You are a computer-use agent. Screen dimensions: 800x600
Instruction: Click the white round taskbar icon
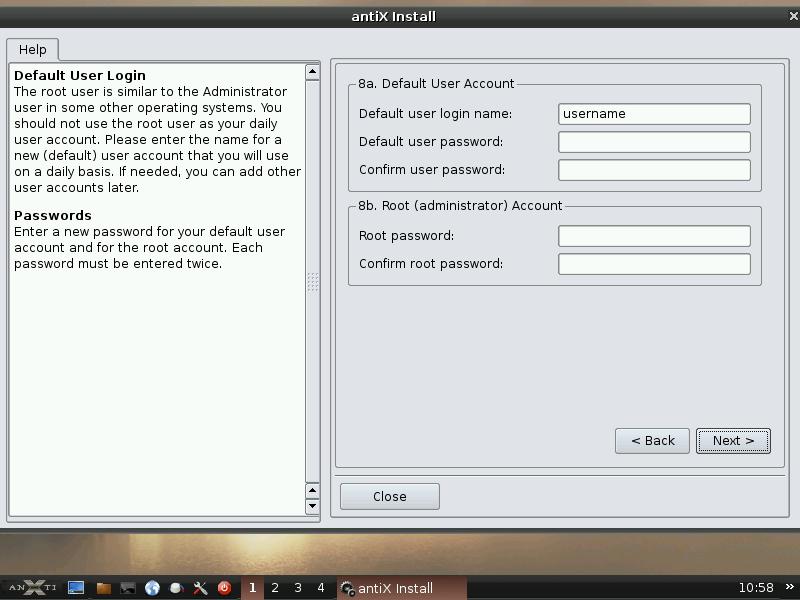(x=177, y=588)
